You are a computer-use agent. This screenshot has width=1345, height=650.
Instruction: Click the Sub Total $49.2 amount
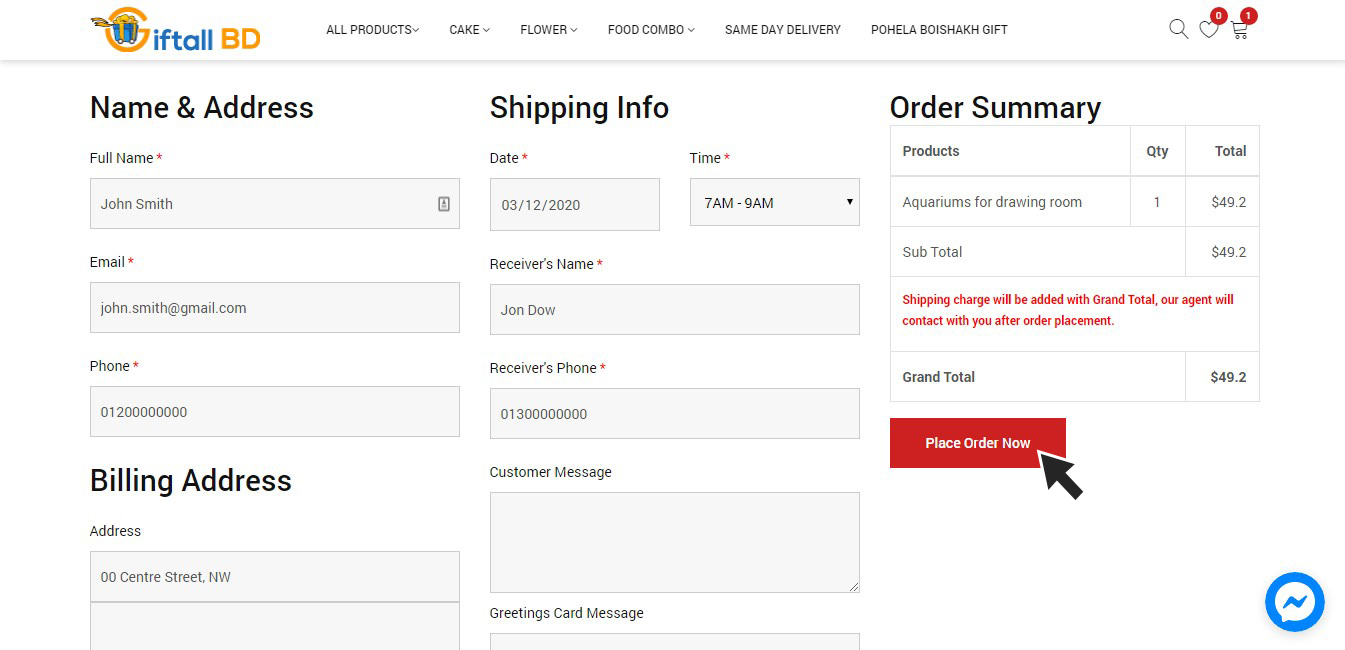point(1228,252)
